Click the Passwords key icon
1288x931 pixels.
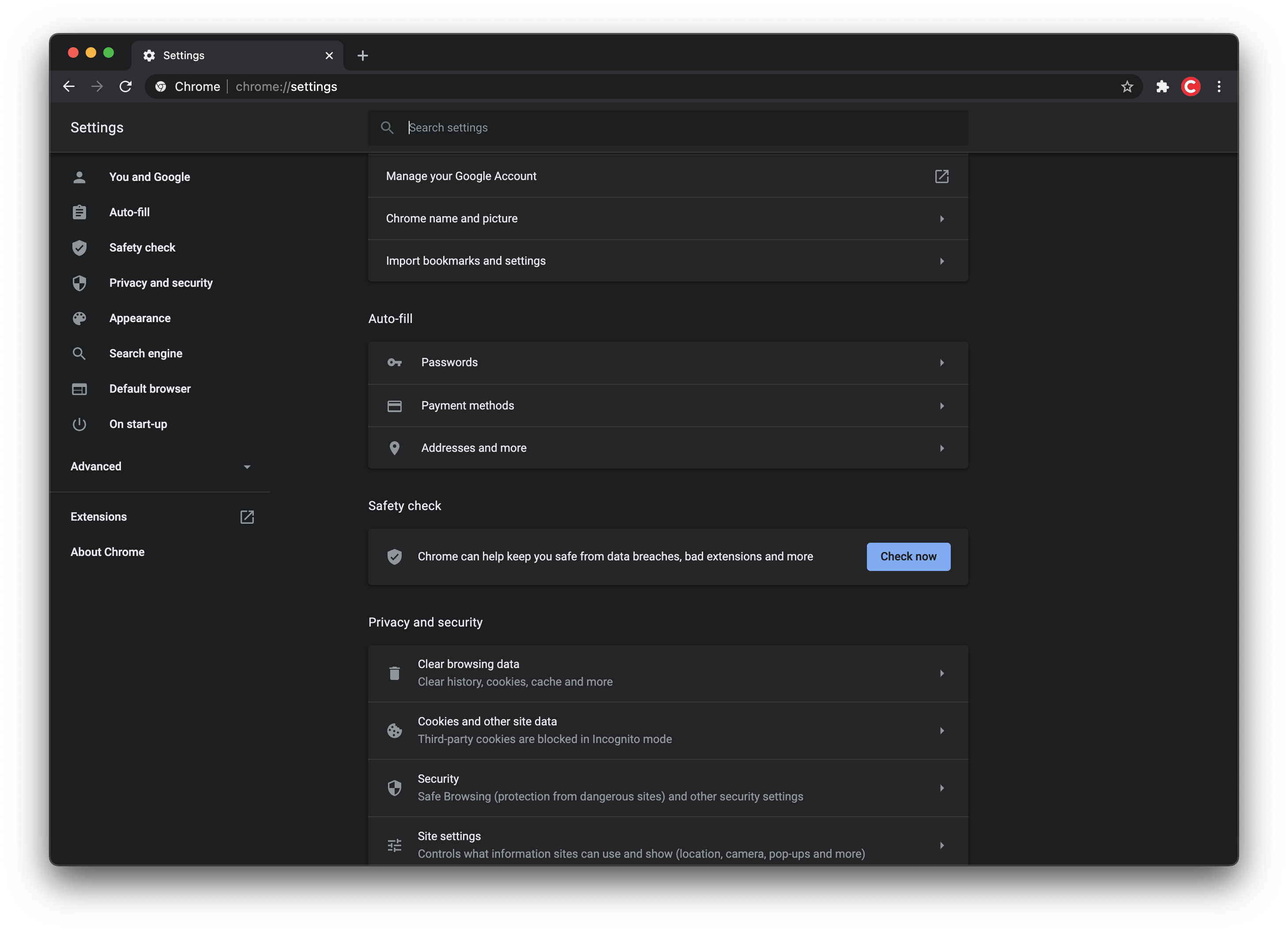coord(394,362)
